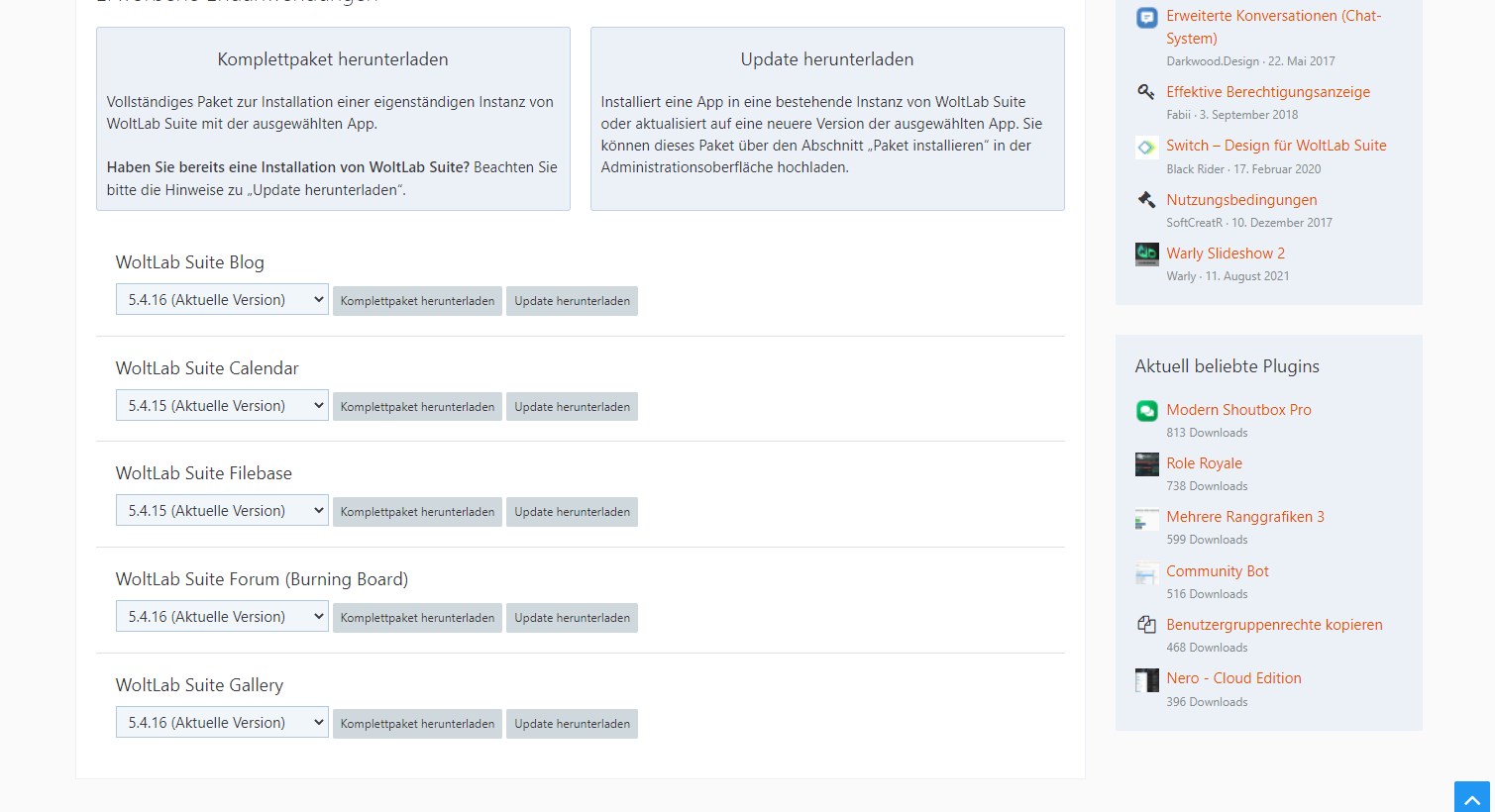
Task: Expand the WoltLab Suite Calendar version selector
Action: pyautogui.click(x=222, y=406)
